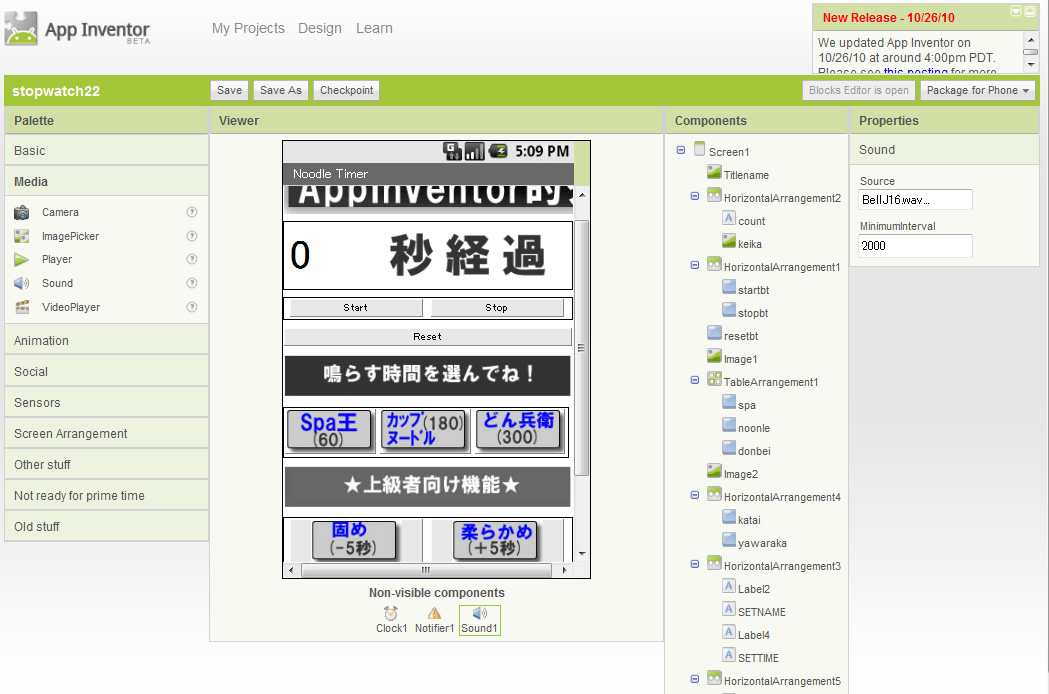Select donbei in components tree
1049x694 pixels.
[x=754, y=451]
